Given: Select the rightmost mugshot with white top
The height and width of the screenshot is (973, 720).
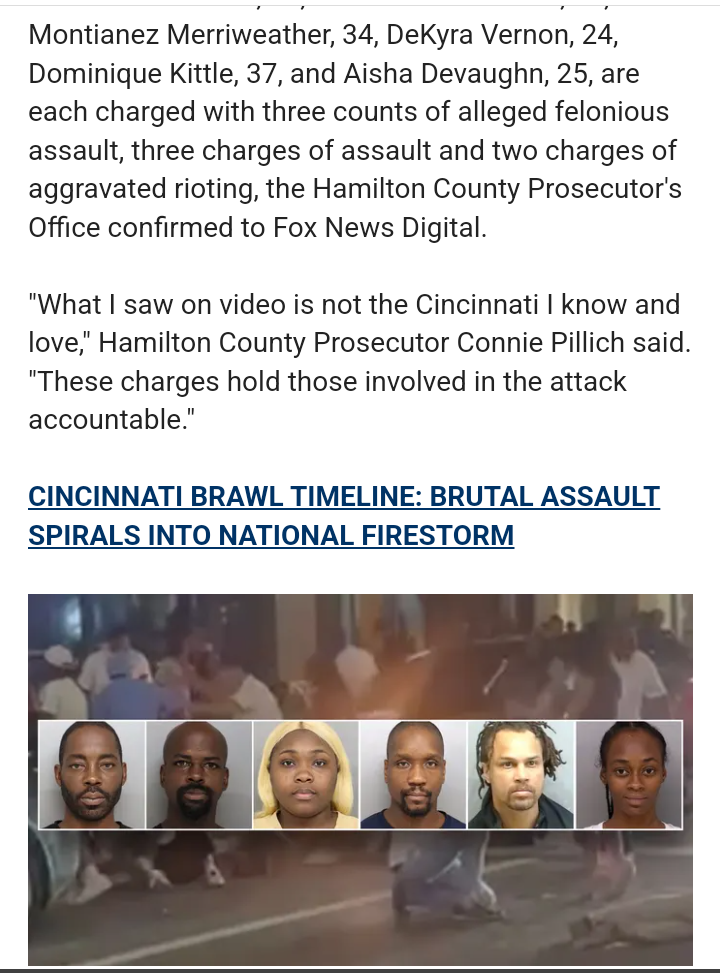Looking at the screenshot, I should pyautogui.click(x=629, y=774).
